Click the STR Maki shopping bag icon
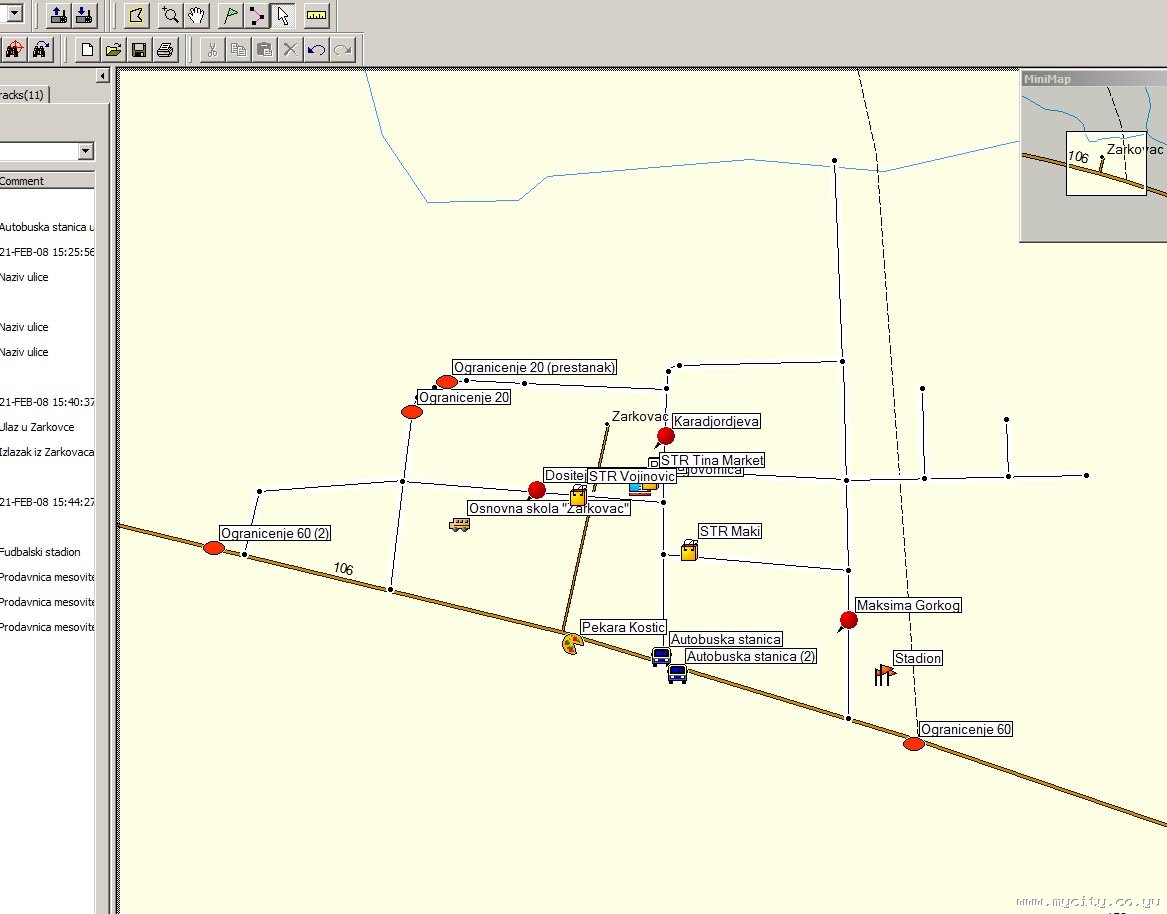1167x914 pixels. [x=689, y=551]
